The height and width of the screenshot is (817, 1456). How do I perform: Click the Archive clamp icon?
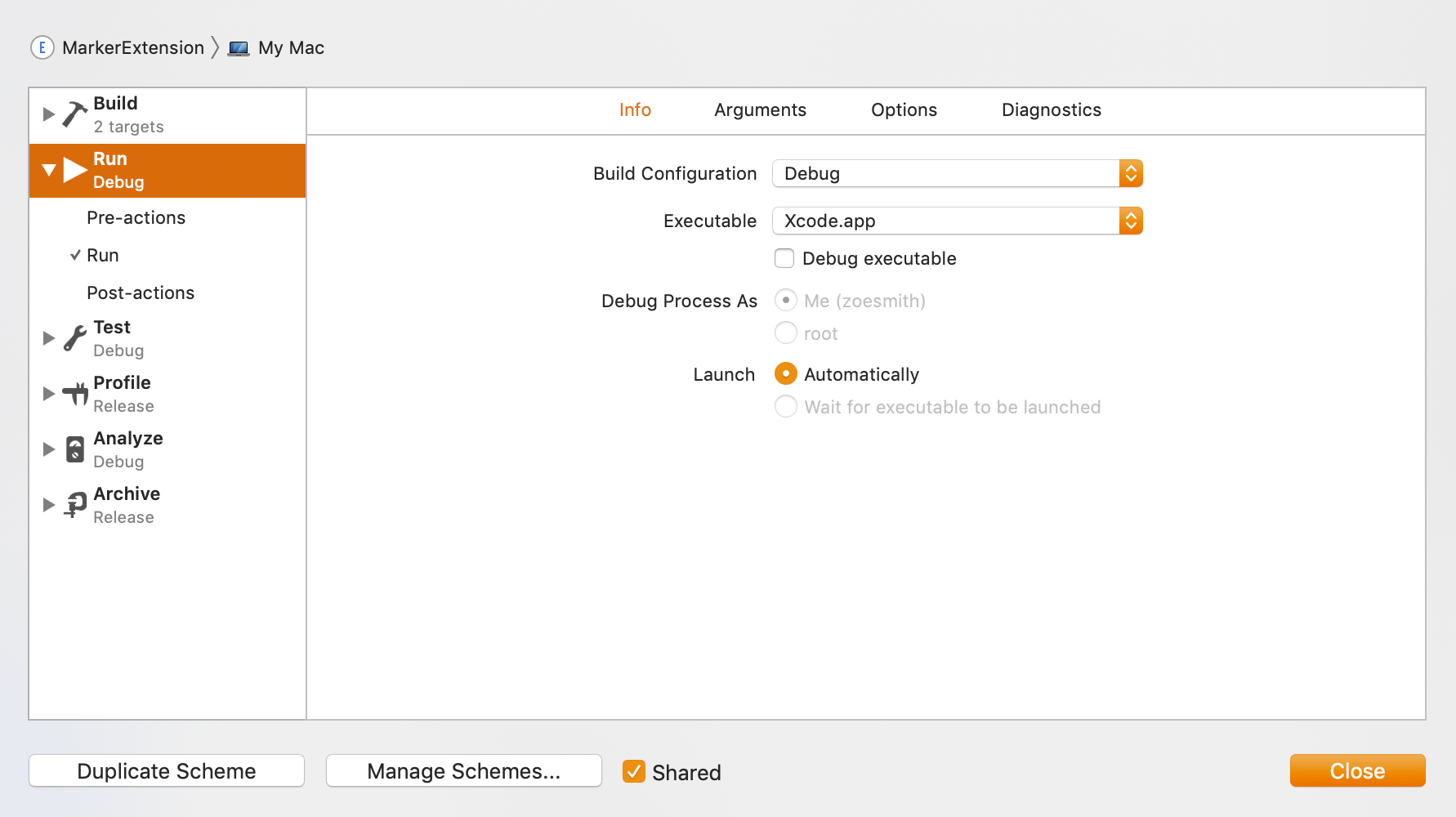click(74, 504)
